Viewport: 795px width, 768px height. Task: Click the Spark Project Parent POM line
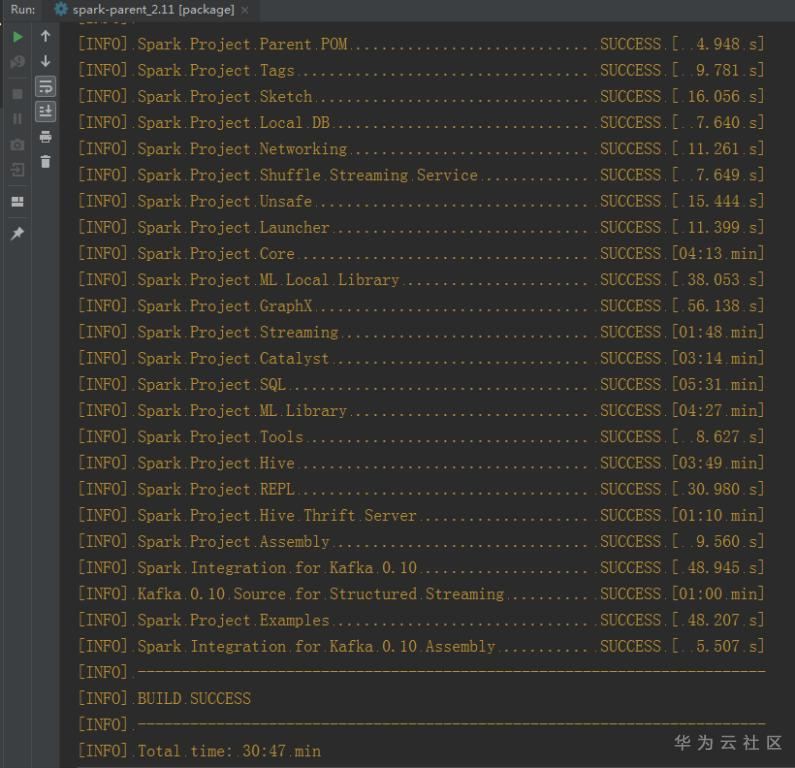(421, 44)
